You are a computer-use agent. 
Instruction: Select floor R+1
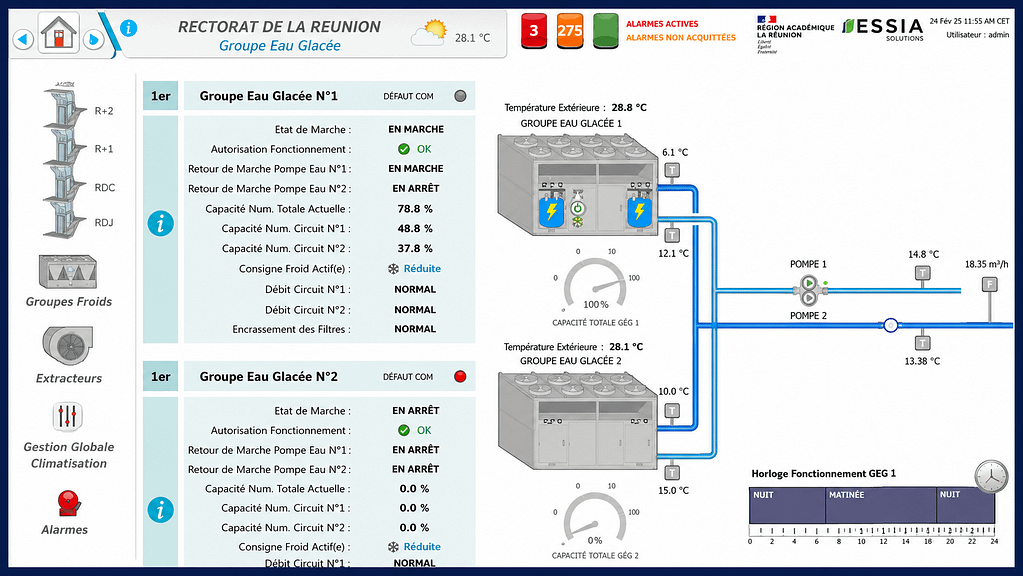point(104,149)
